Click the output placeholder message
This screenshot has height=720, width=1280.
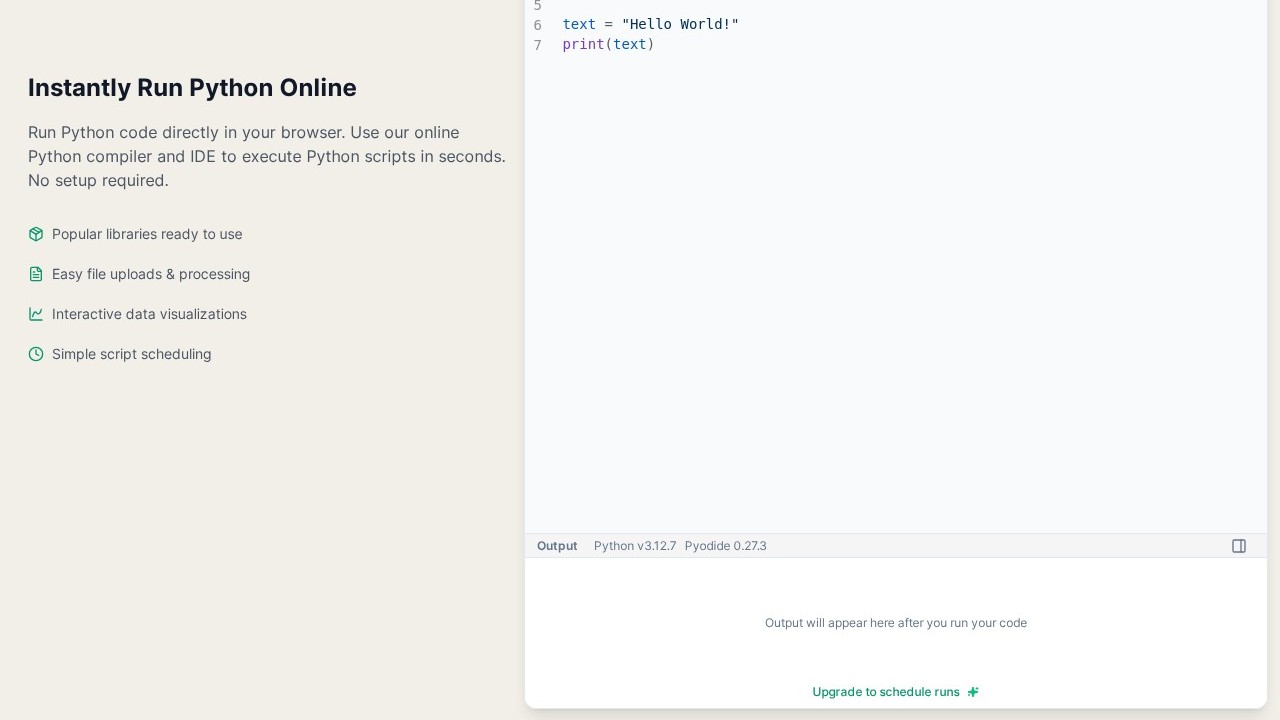(x=895, y=623)
